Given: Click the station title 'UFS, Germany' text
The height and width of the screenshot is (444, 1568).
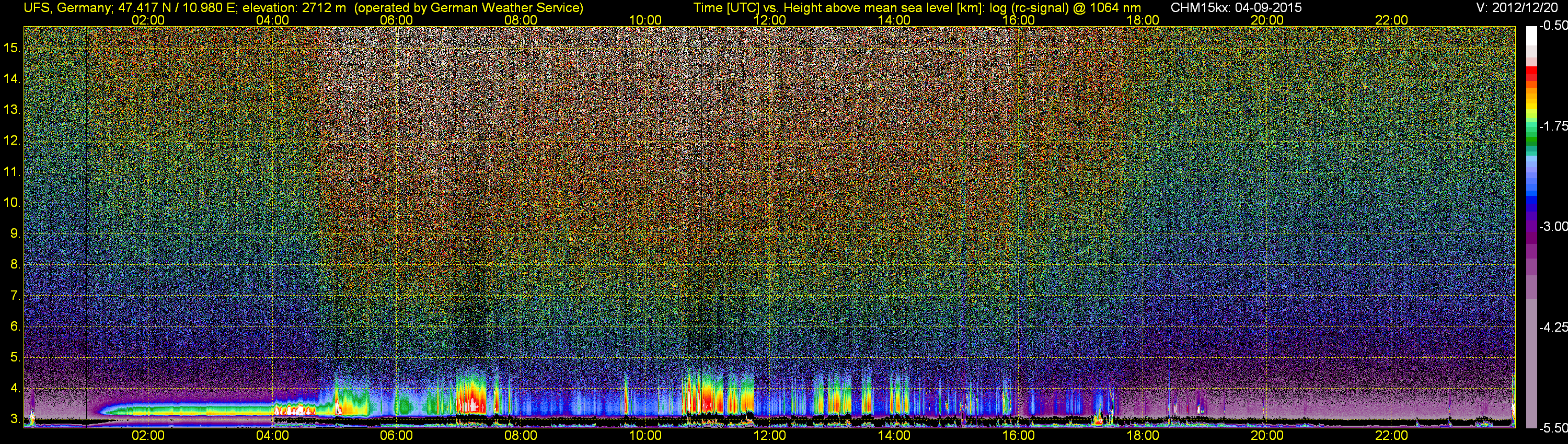Looking at the screenshot, I should (x=66, y=8).
